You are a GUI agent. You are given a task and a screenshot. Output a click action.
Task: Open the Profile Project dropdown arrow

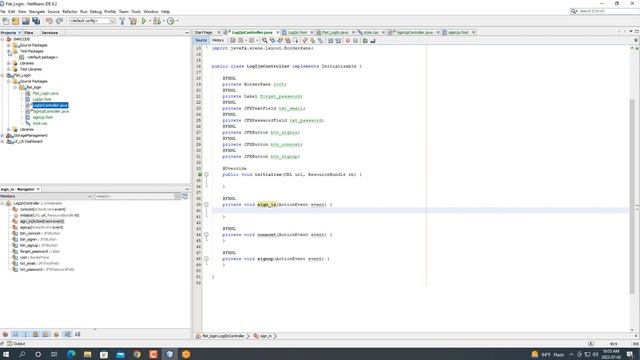[x=177, y=21]
